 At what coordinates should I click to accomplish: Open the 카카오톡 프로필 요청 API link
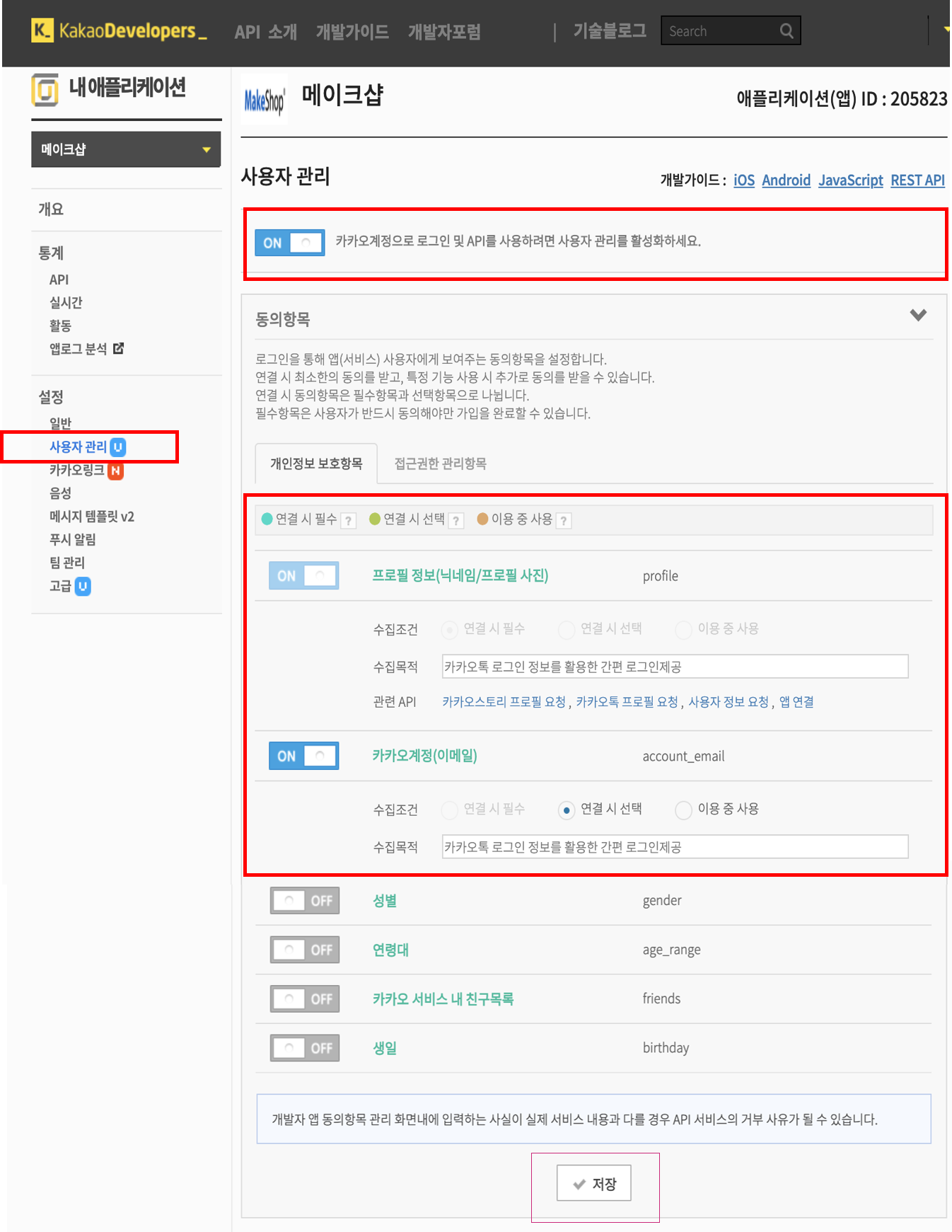tap(627, 702)
